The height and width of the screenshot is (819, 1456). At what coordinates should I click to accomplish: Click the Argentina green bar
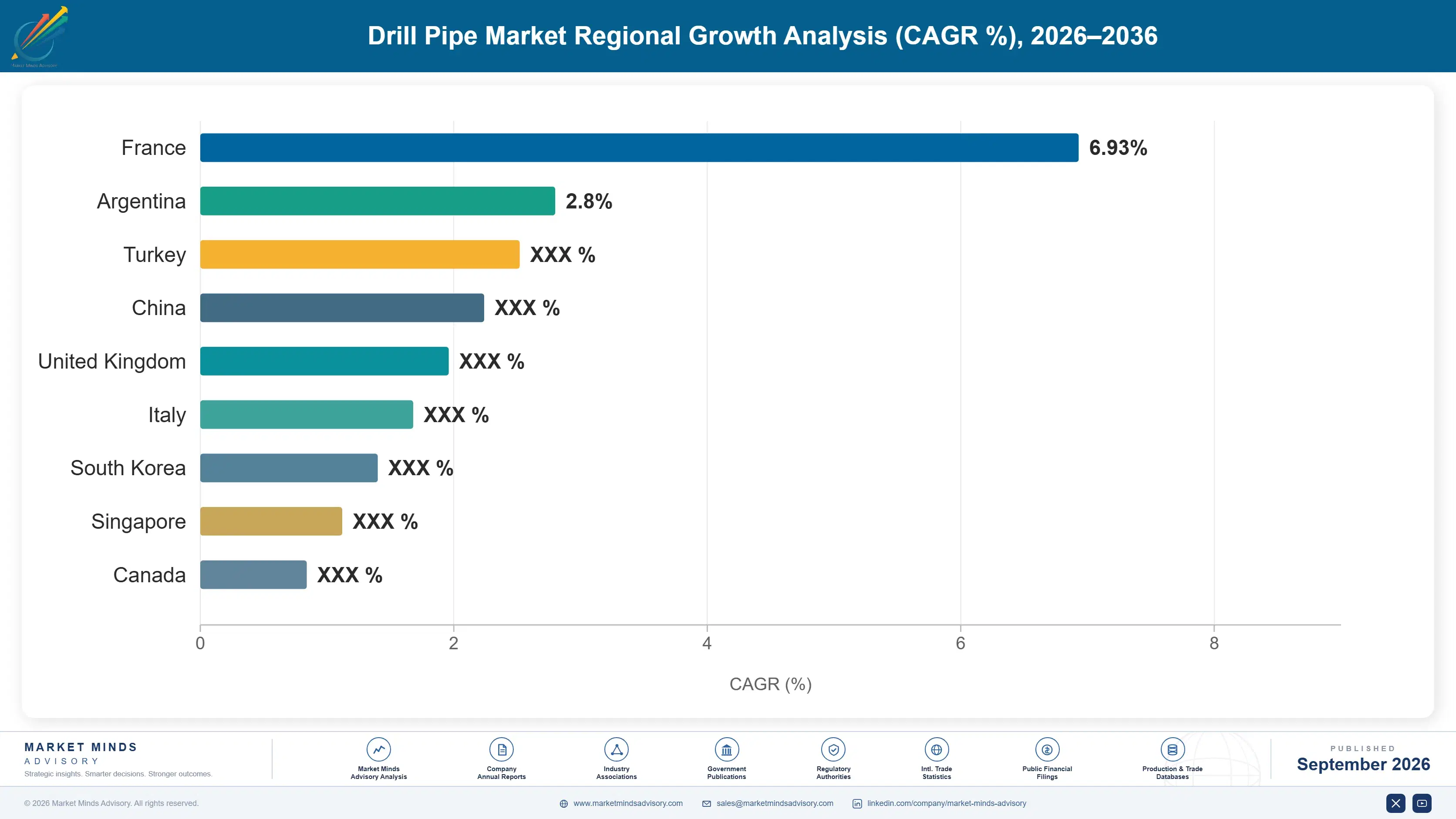coord(377,201)
